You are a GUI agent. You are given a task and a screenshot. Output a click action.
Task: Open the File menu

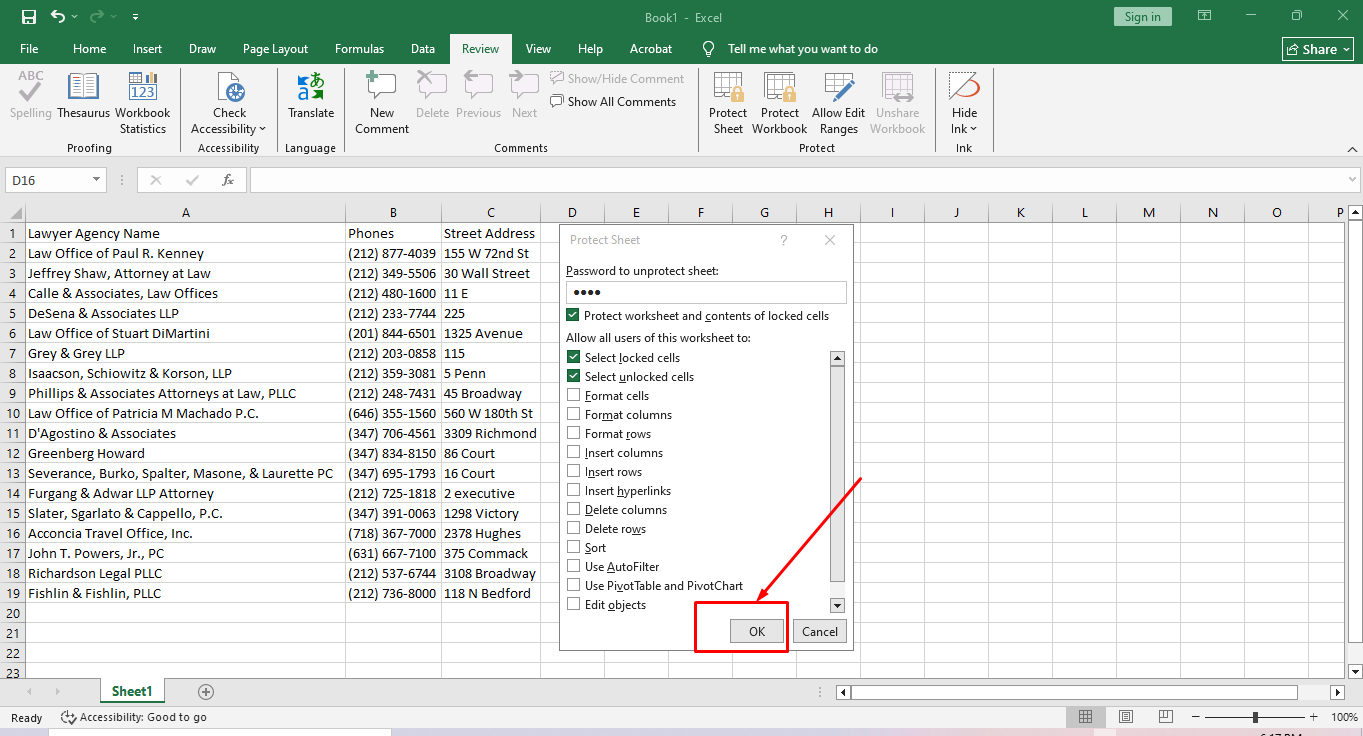tap(29, 49)
